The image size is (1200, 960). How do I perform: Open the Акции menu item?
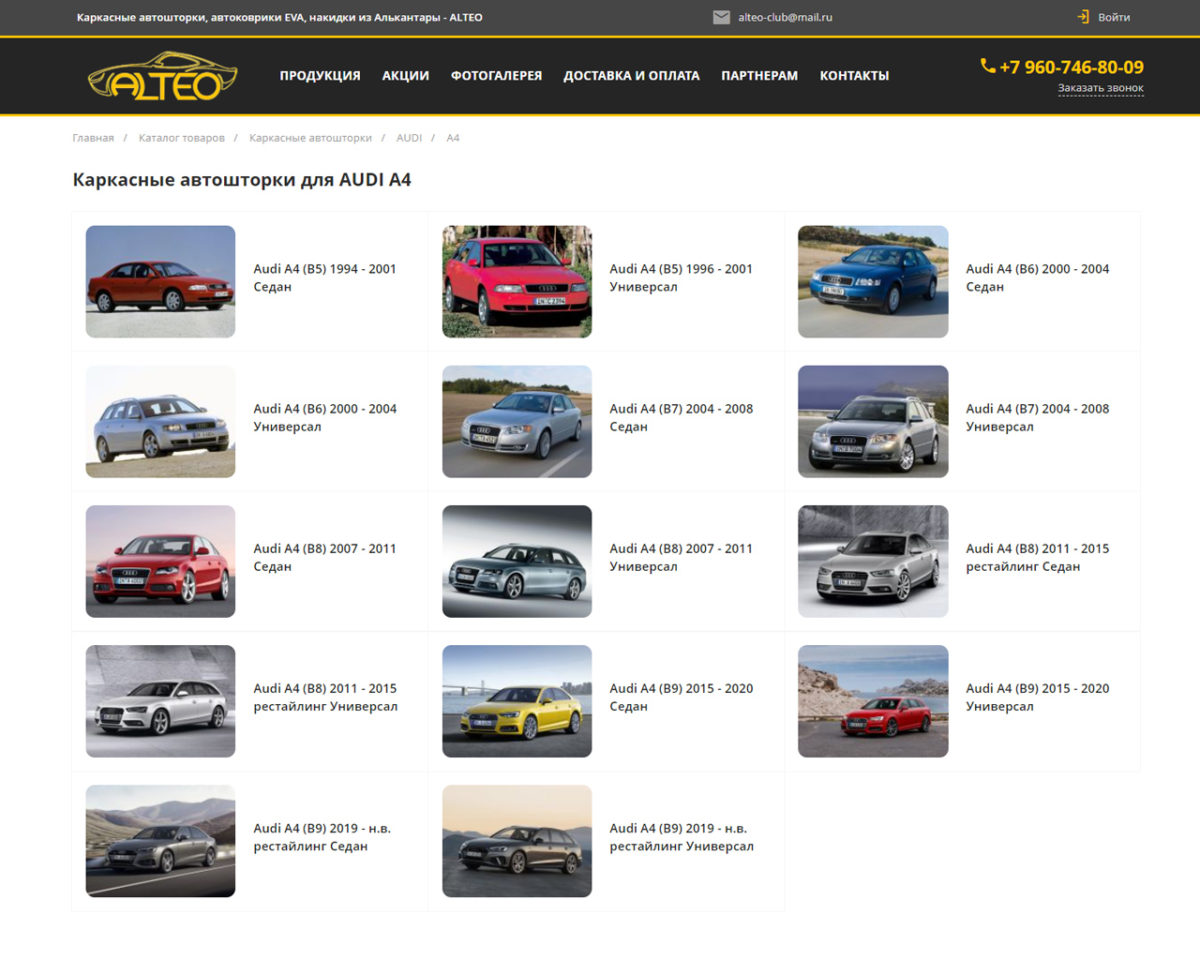tap(405, 76)
